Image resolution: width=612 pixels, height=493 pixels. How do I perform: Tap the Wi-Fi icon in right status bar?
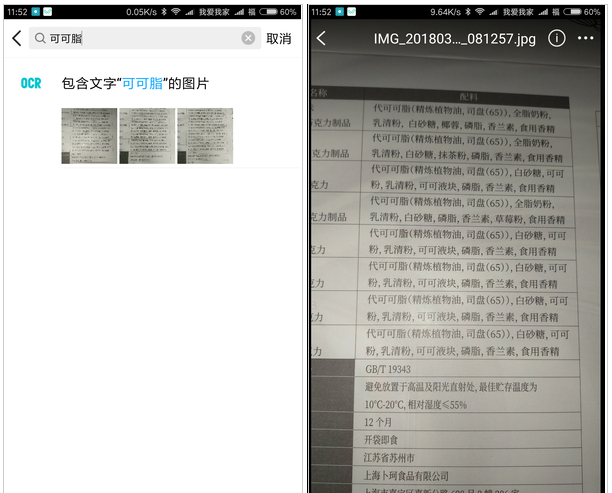[x=480, y=12]
